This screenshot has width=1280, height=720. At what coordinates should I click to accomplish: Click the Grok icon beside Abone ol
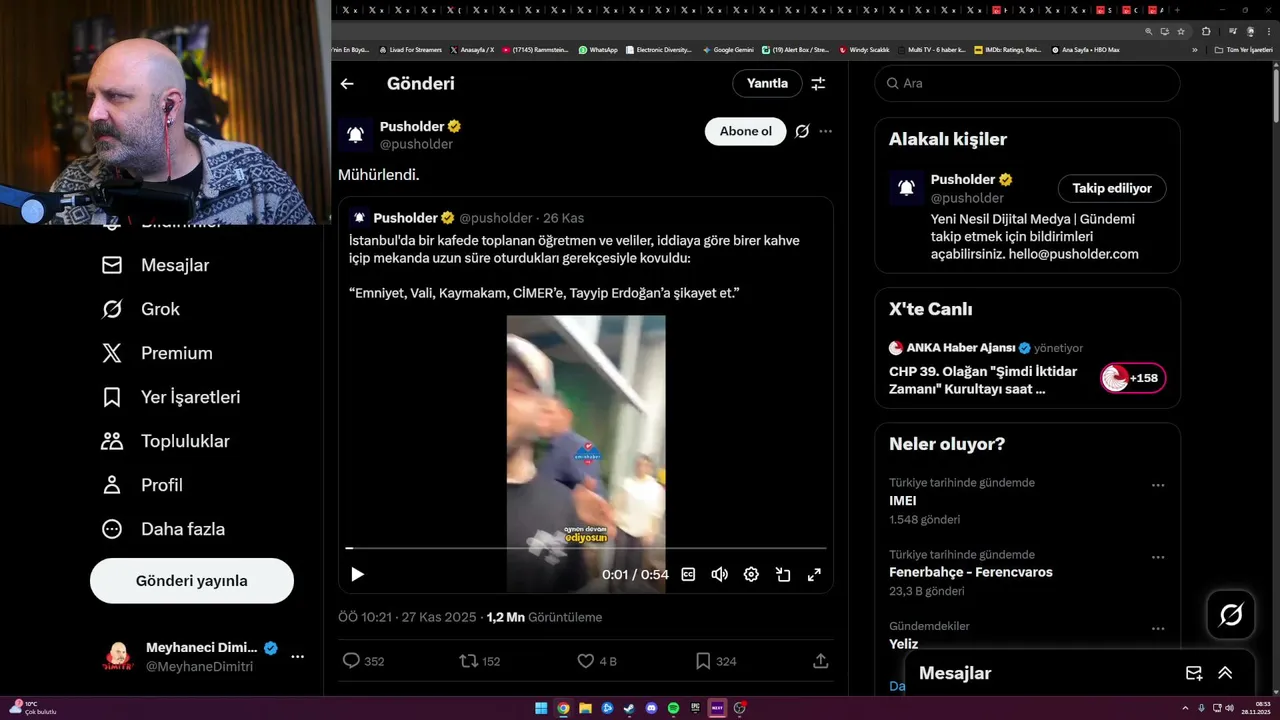[x=802, y=131]
